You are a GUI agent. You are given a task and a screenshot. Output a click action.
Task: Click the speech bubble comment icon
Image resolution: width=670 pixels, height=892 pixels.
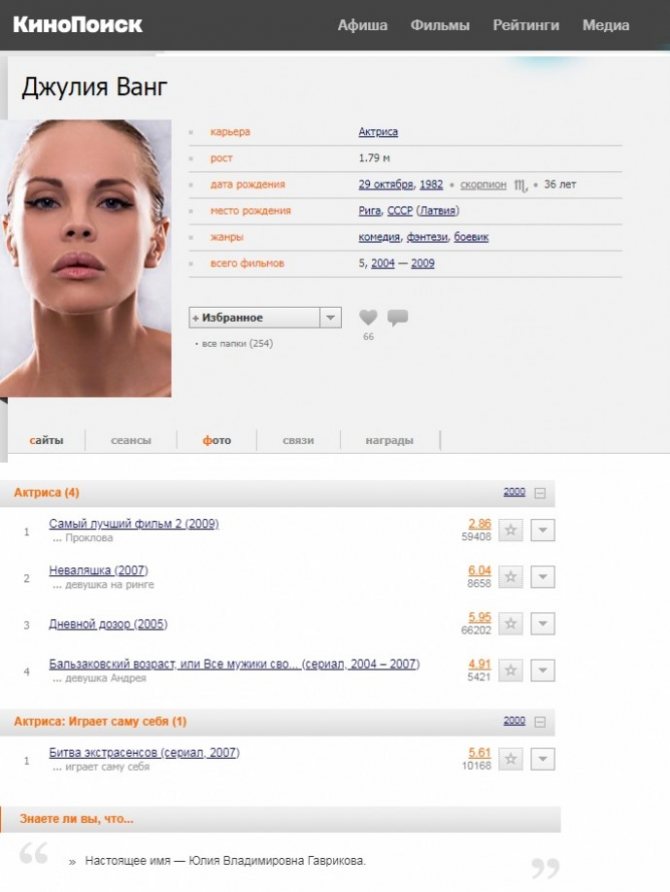point(397,318)
